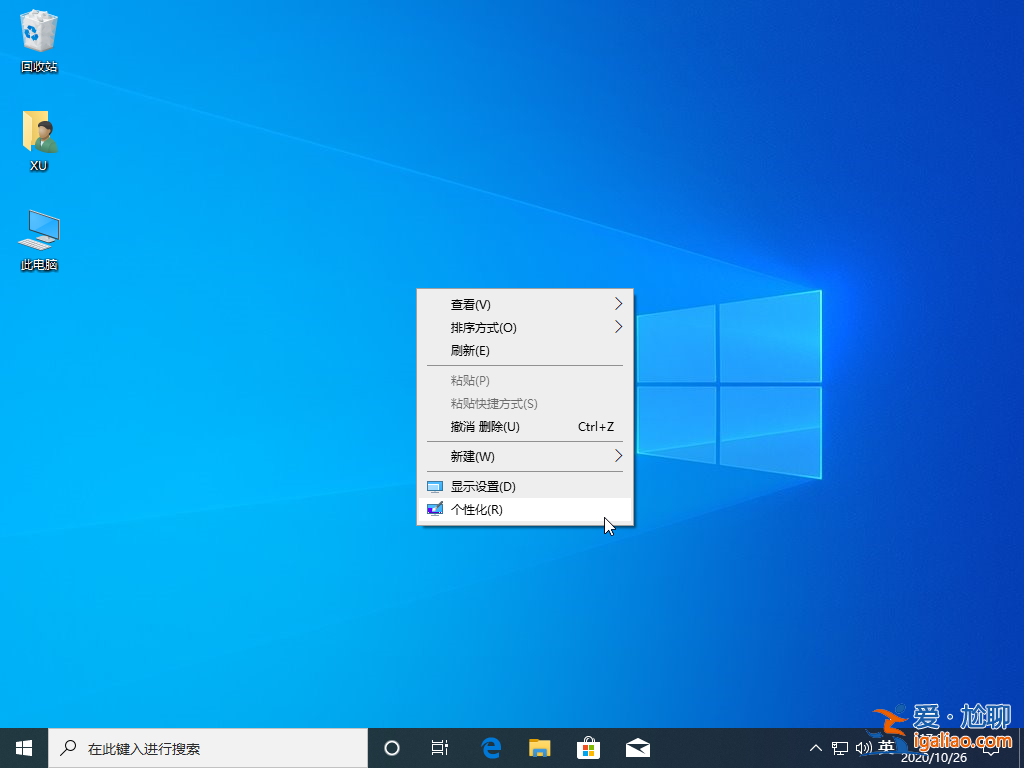Open Task View on the taskbar
1024x768 pixels.
[x=440, y=747]
